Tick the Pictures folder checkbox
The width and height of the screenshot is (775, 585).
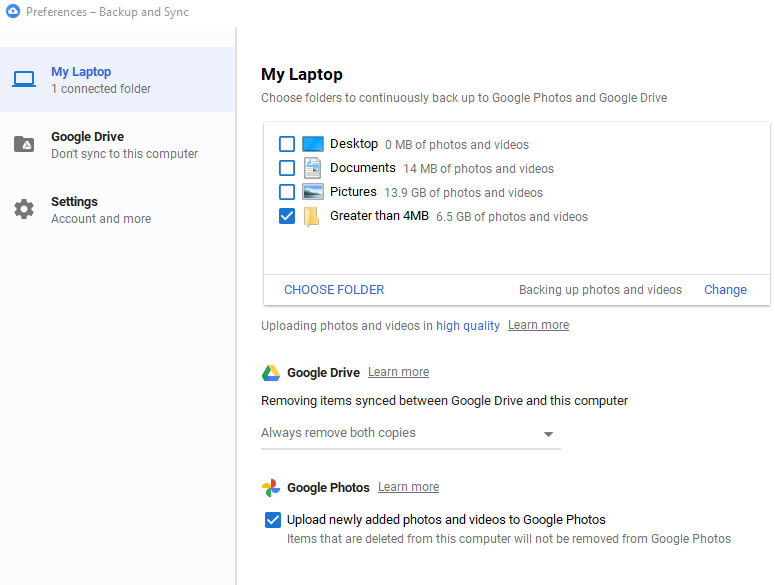coord(287,192)
